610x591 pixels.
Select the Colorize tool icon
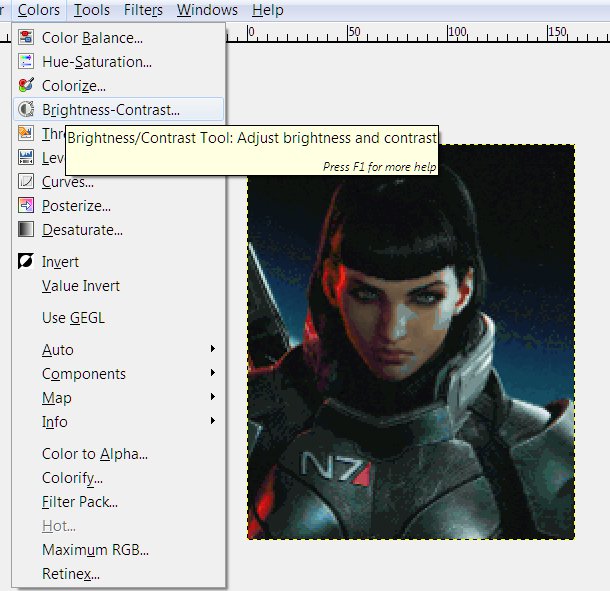[x=26, y=86]
